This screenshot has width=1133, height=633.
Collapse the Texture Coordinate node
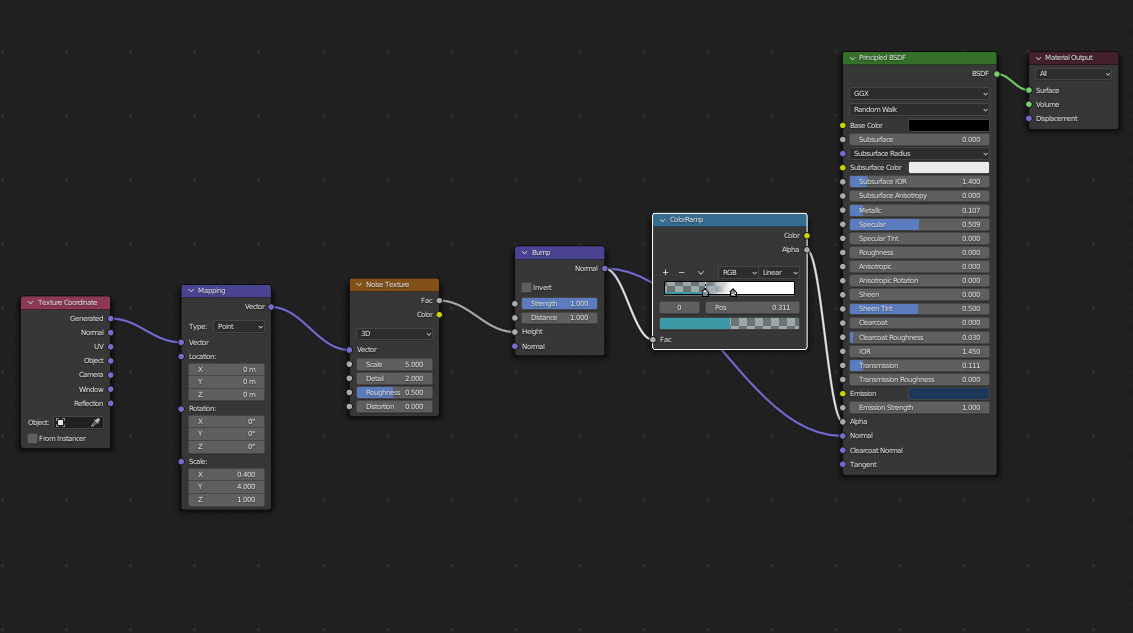[x=30, y=303]
